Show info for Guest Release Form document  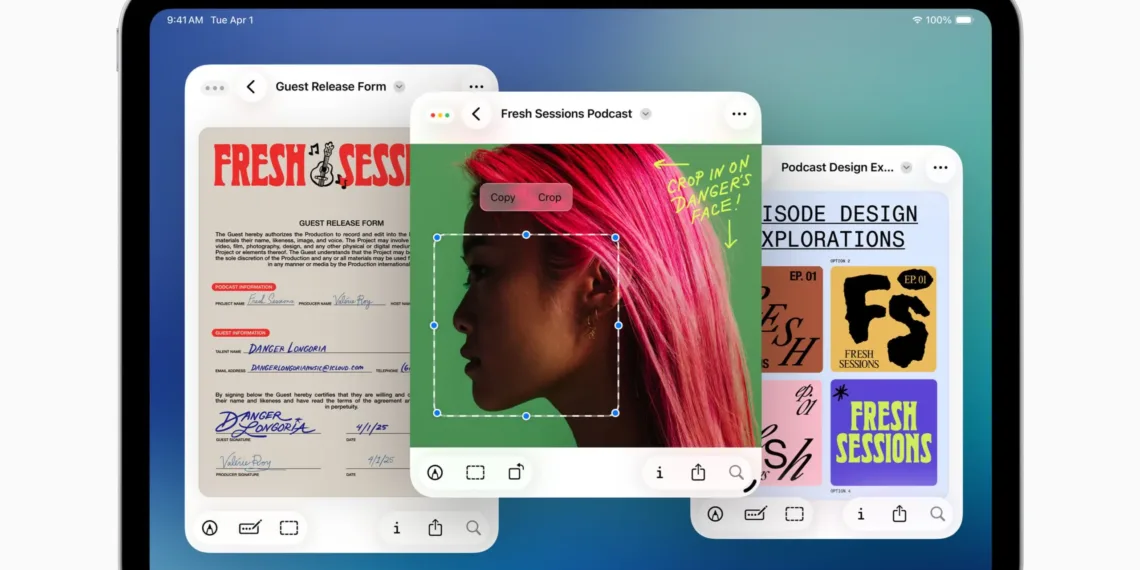click(396, 528)
